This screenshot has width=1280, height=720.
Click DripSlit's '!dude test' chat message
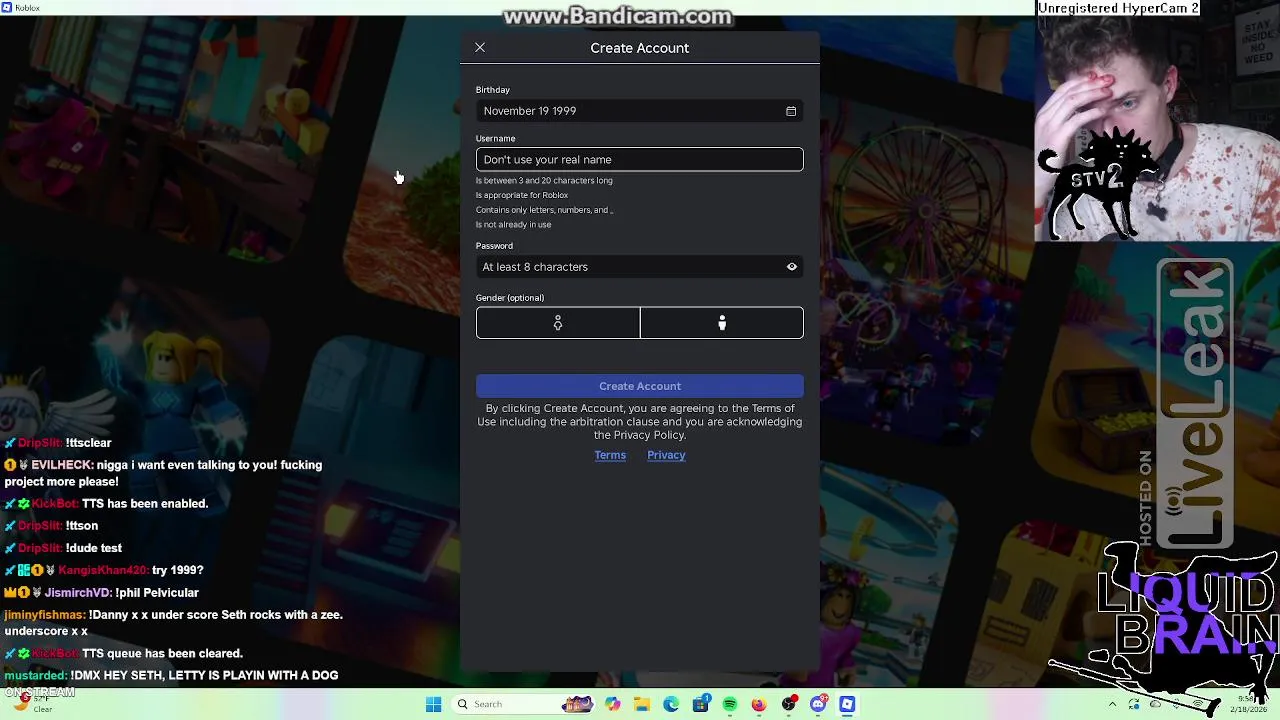point(93,548)
